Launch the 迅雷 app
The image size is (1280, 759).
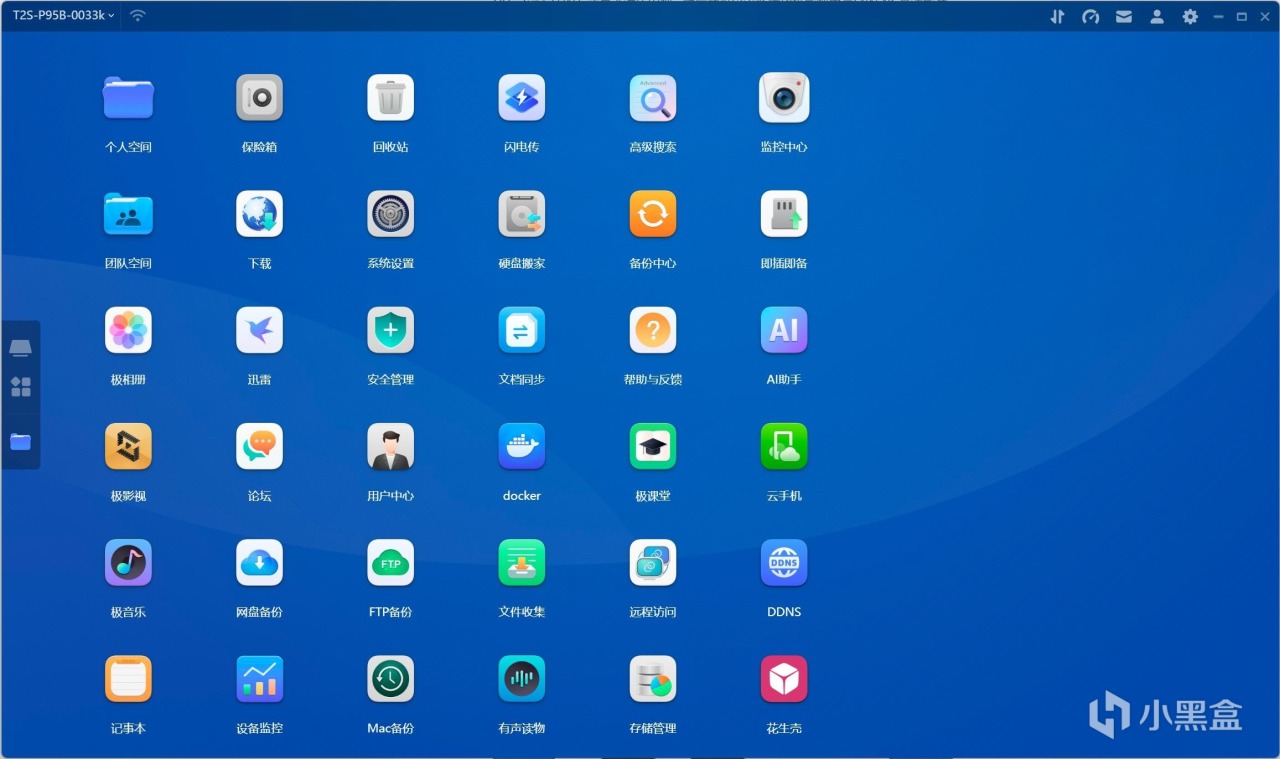[x=259, y=330]
